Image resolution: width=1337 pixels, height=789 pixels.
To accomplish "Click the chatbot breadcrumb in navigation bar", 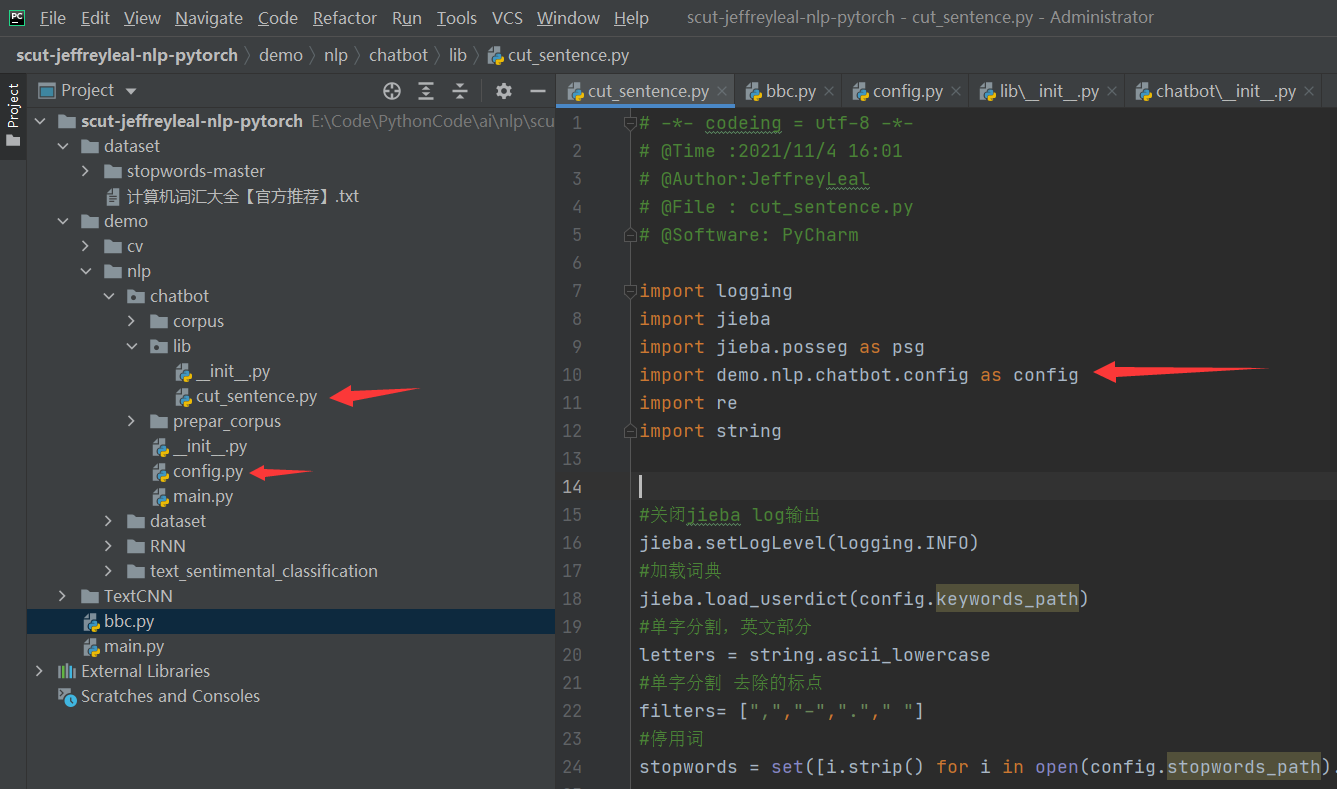I will [x=398, y=55].
